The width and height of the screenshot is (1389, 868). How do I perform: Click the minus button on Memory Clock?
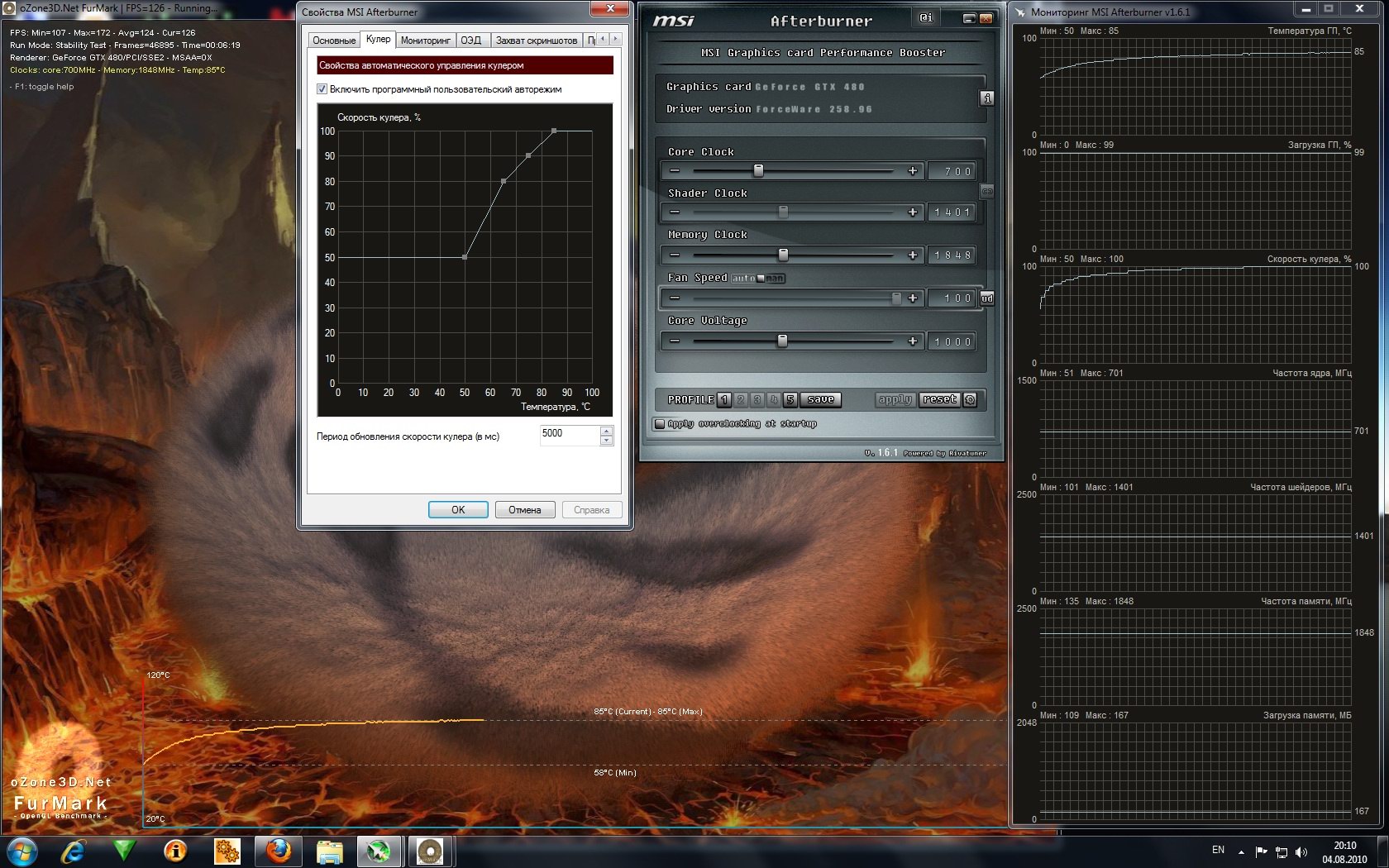(675, 255)
